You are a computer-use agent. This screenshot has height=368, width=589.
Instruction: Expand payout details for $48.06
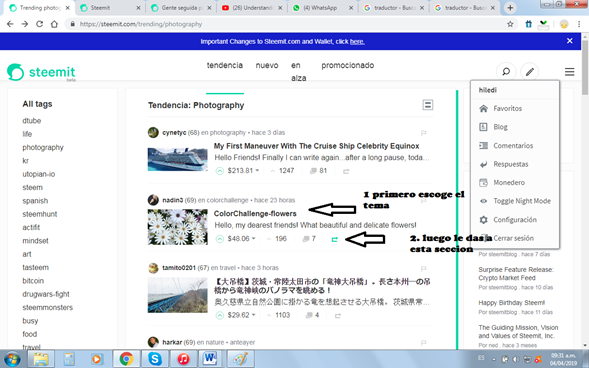coord(254,238)
